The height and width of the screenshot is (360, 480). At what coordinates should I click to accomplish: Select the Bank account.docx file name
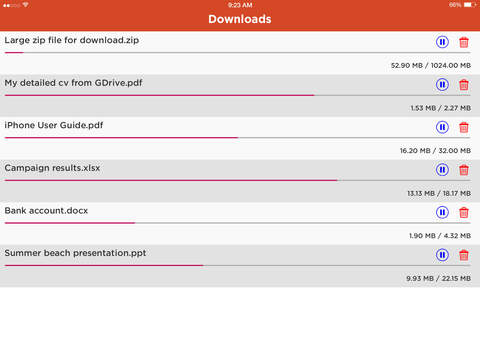pos(46,211)
